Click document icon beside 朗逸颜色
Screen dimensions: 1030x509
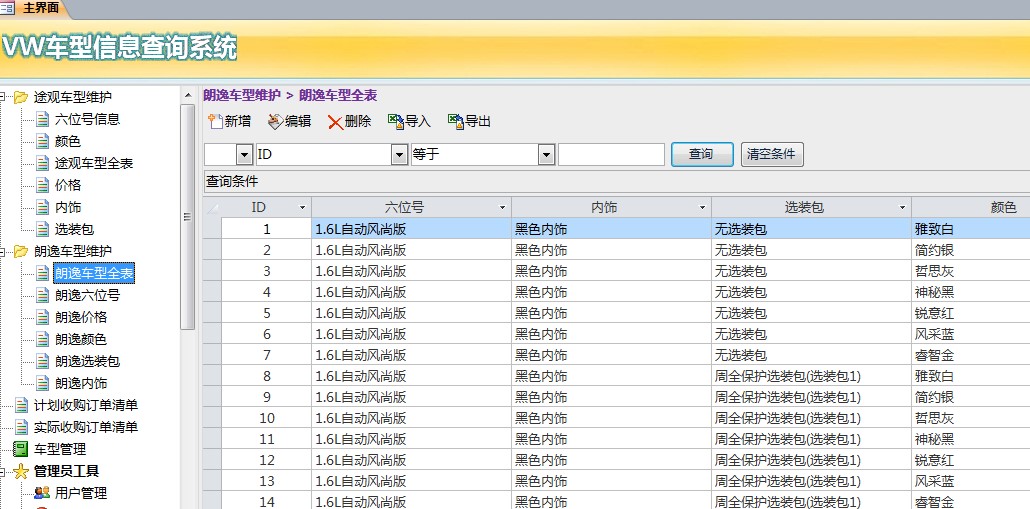(43, 339)
